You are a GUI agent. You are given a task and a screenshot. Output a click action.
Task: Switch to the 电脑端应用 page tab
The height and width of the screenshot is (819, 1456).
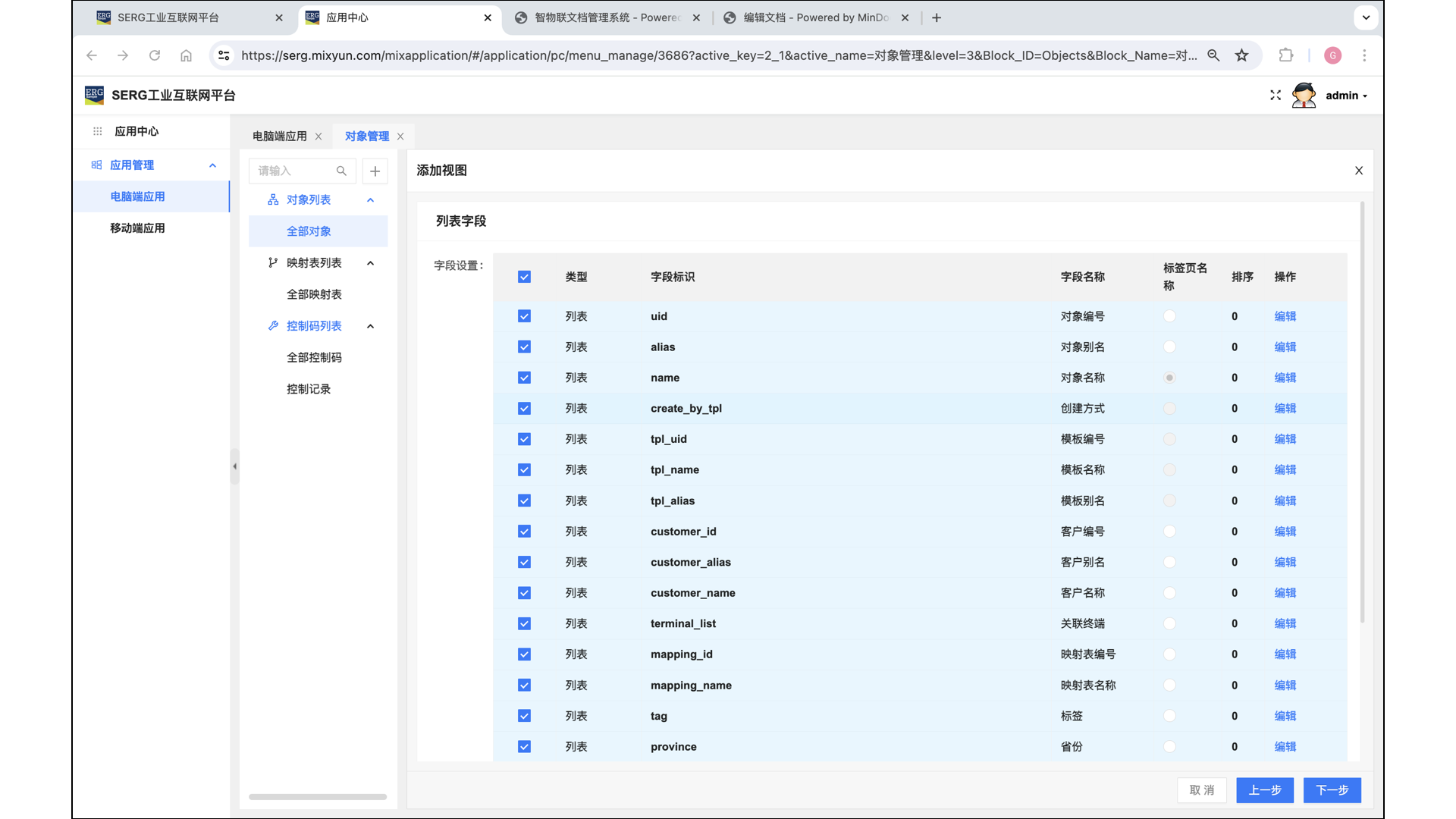[x=280, y=136]
